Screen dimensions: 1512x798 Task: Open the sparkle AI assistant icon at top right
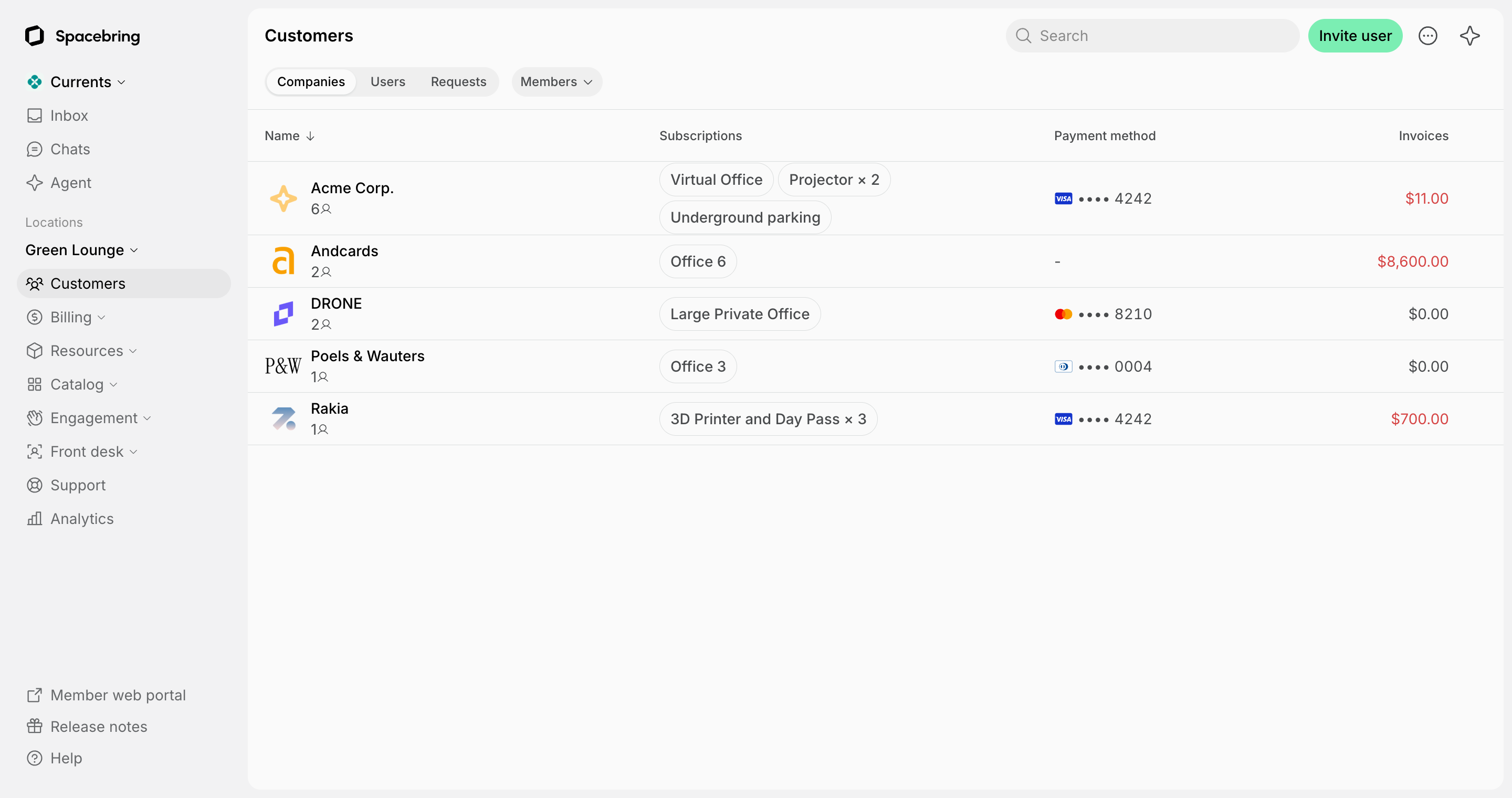(1470, 36)
